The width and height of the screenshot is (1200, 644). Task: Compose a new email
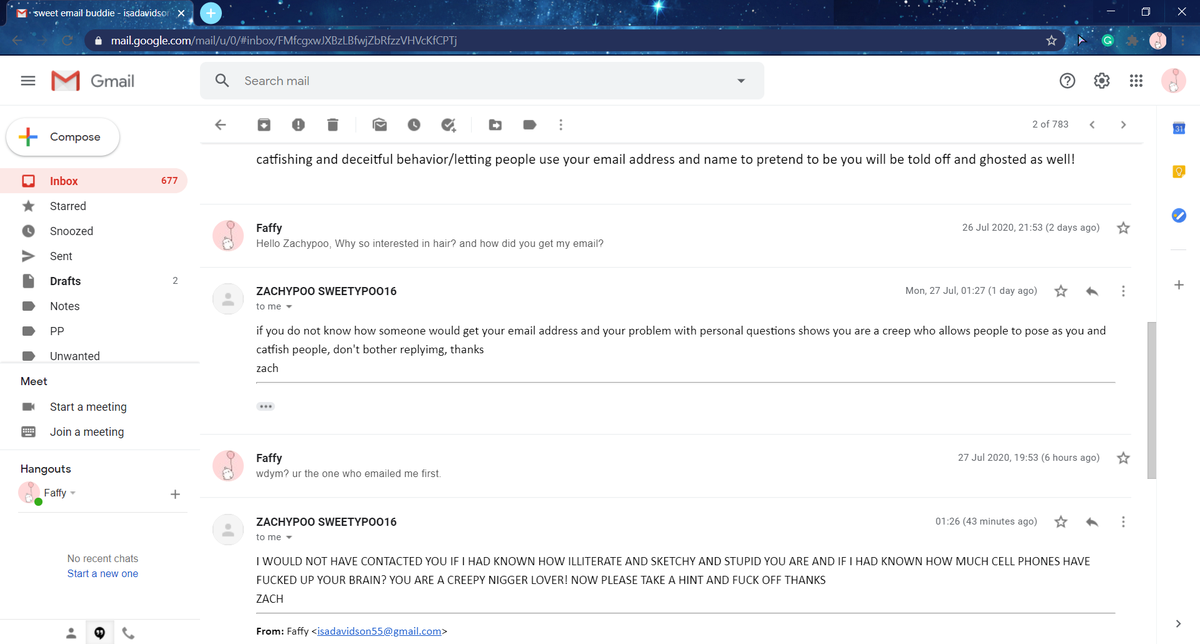[x=63, y=137]
